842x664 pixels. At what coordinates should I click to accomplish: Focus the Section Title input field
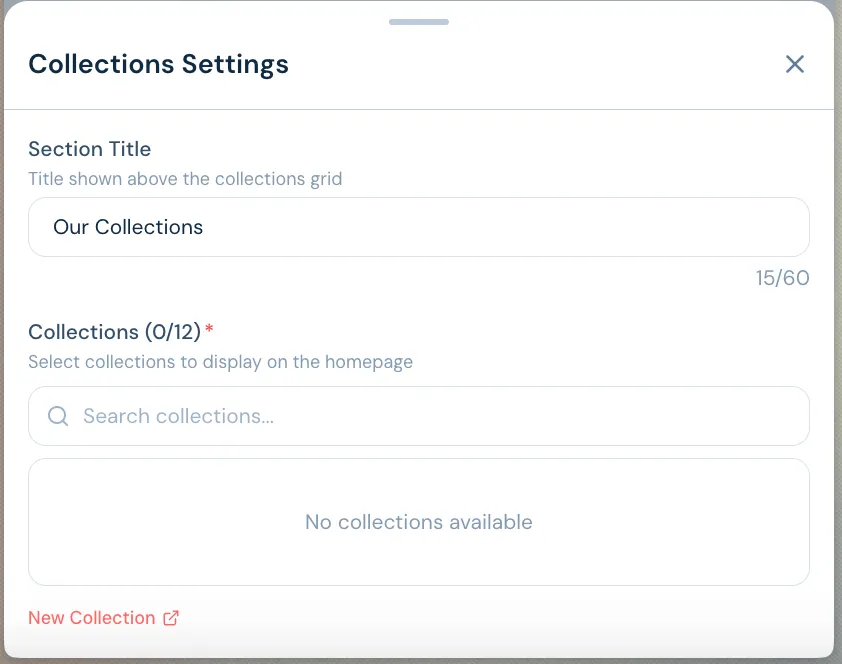(418, 227)
